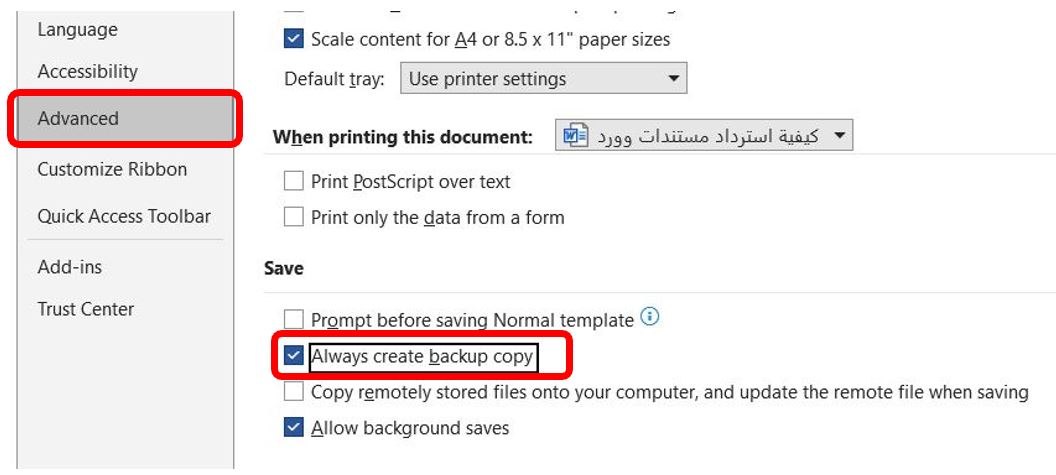Open the Trust Center category
1056x475 pixels.
(x=86, y=309)
